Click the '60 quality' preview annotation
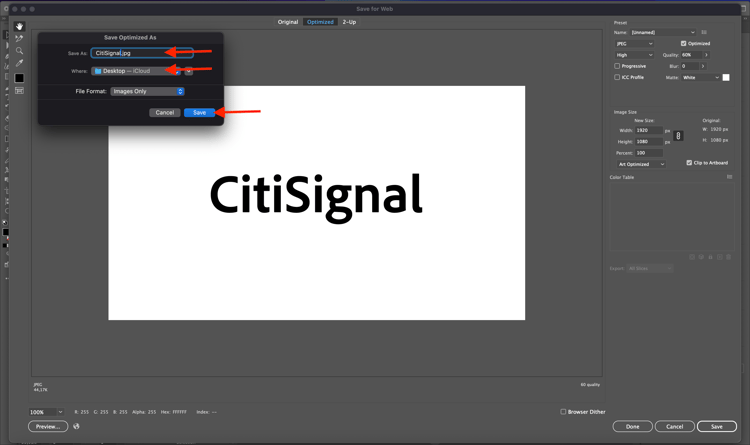 click(x=590, y=384)
